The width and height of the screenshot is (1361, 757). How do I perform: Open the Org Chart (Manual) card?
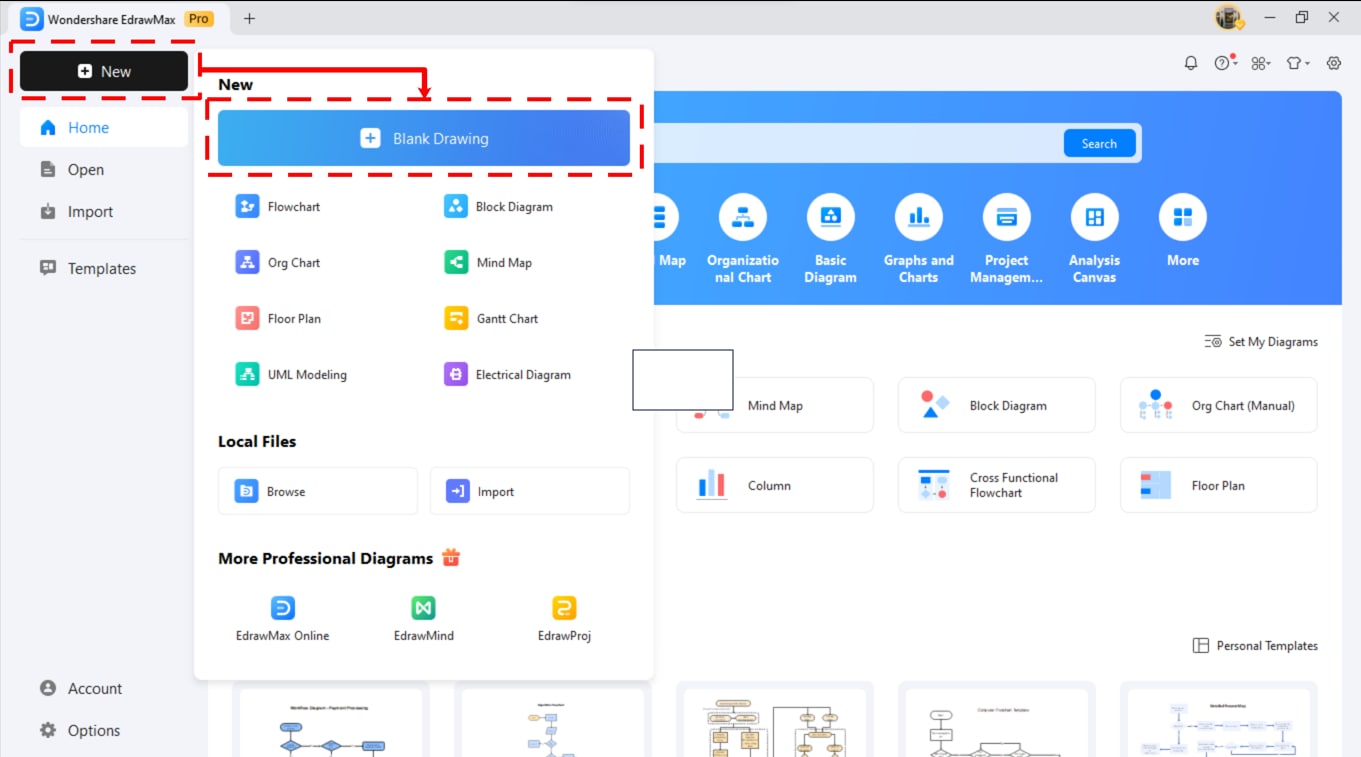click(1219, 405)
